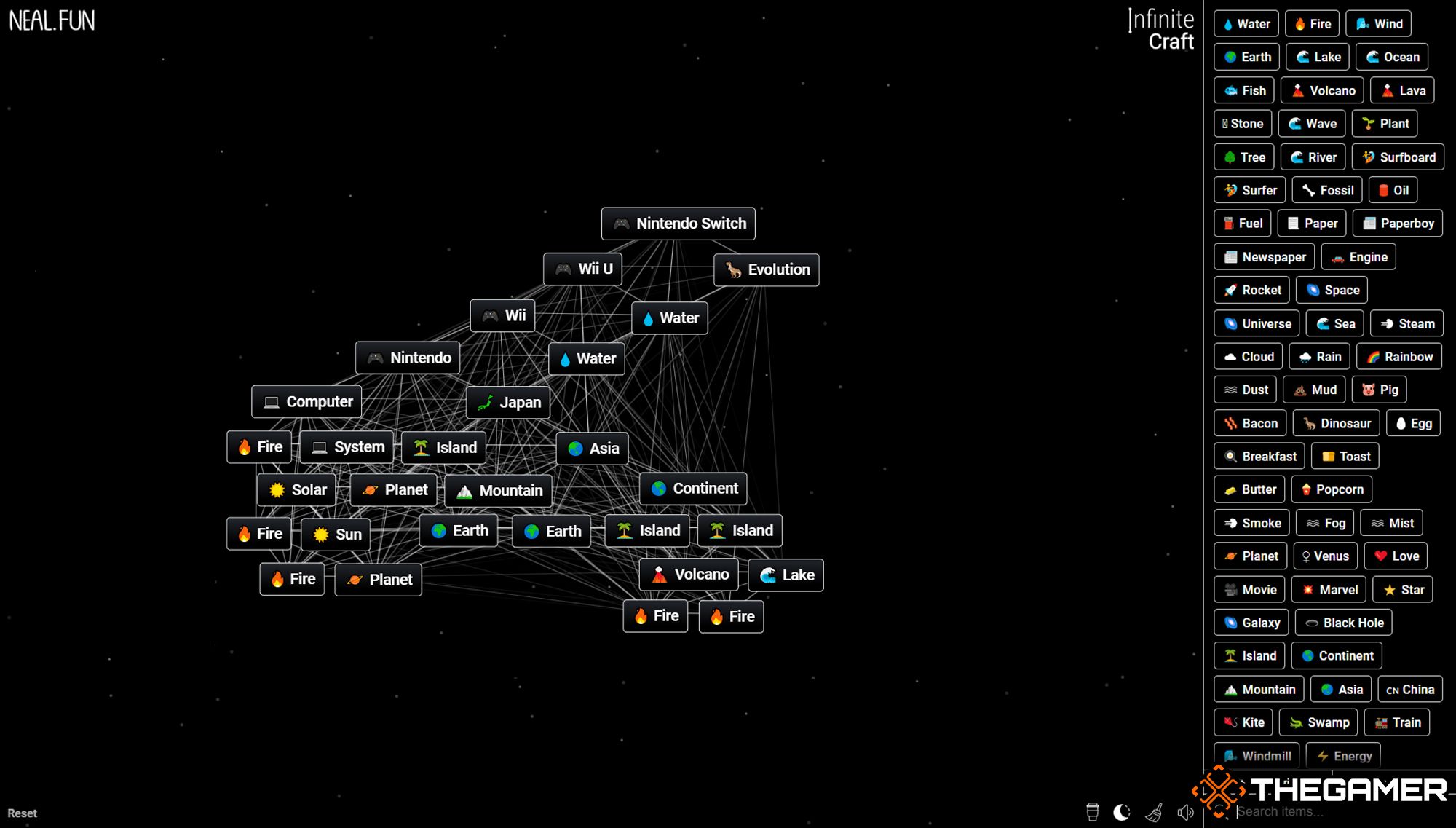Click the Sun element on canvas
The image size is (1456, 828).
(x=336, y=535)
